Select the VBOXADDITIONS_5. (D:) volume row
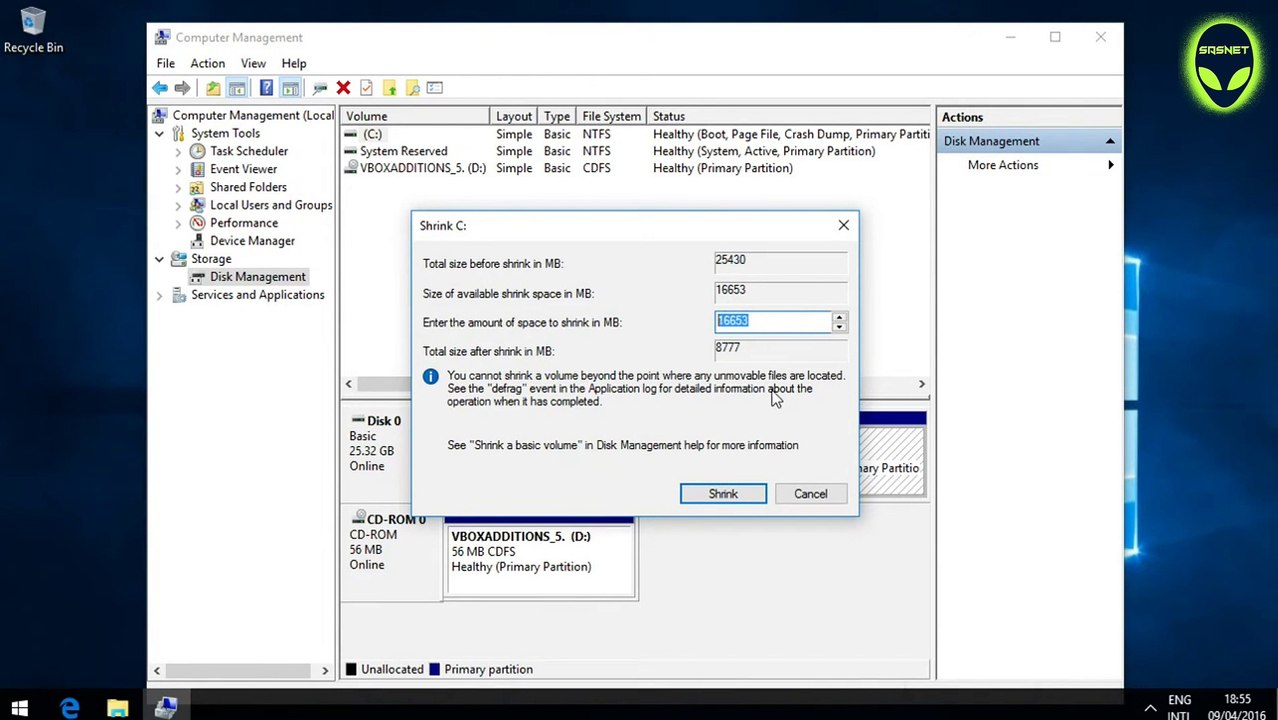Screen dimensions: 1278x720 636,168
